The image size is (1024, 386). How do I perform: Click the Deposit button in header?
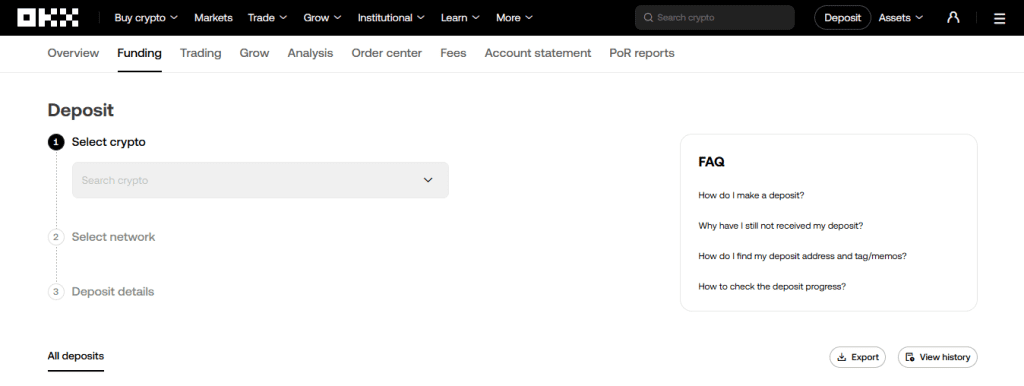[x=842, y=18]
